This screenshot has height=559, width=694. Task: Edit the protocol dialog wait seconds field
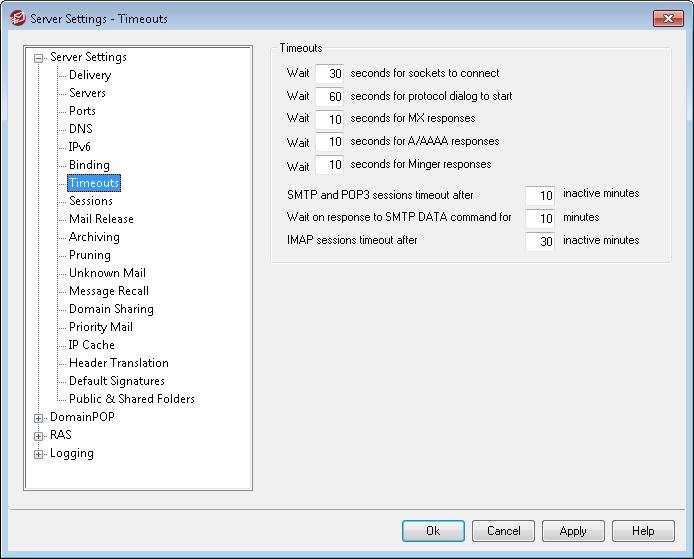pos(329,96)
